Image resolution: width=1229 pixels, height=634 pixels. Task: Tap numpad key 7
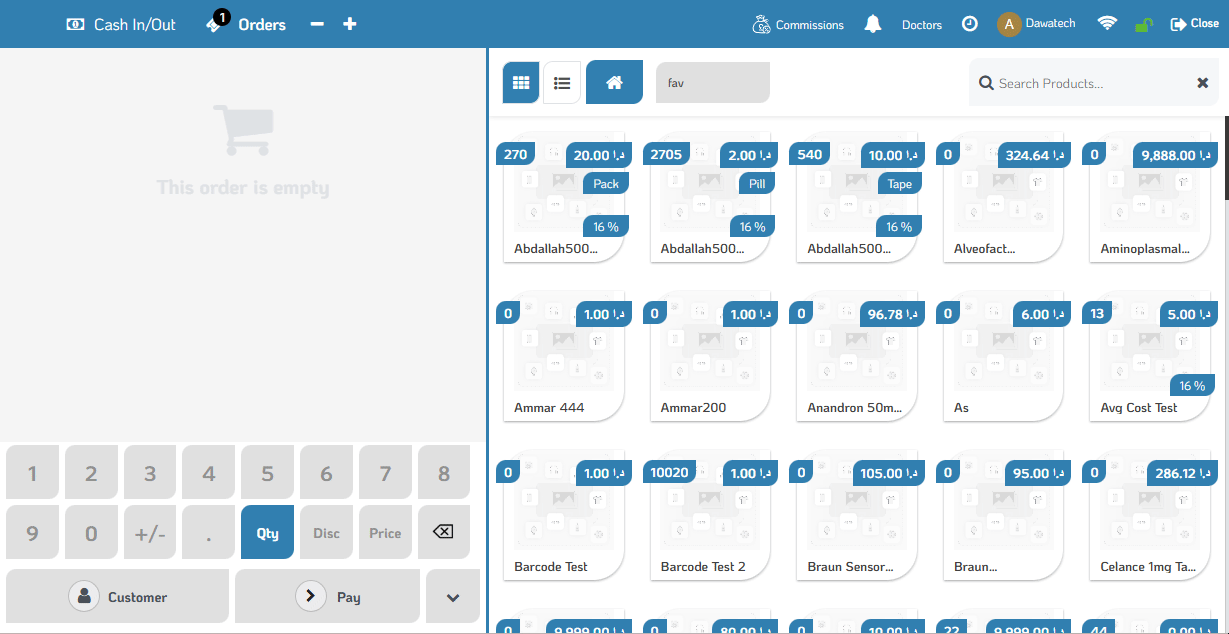pyautogui.click(x=385, y=473)
